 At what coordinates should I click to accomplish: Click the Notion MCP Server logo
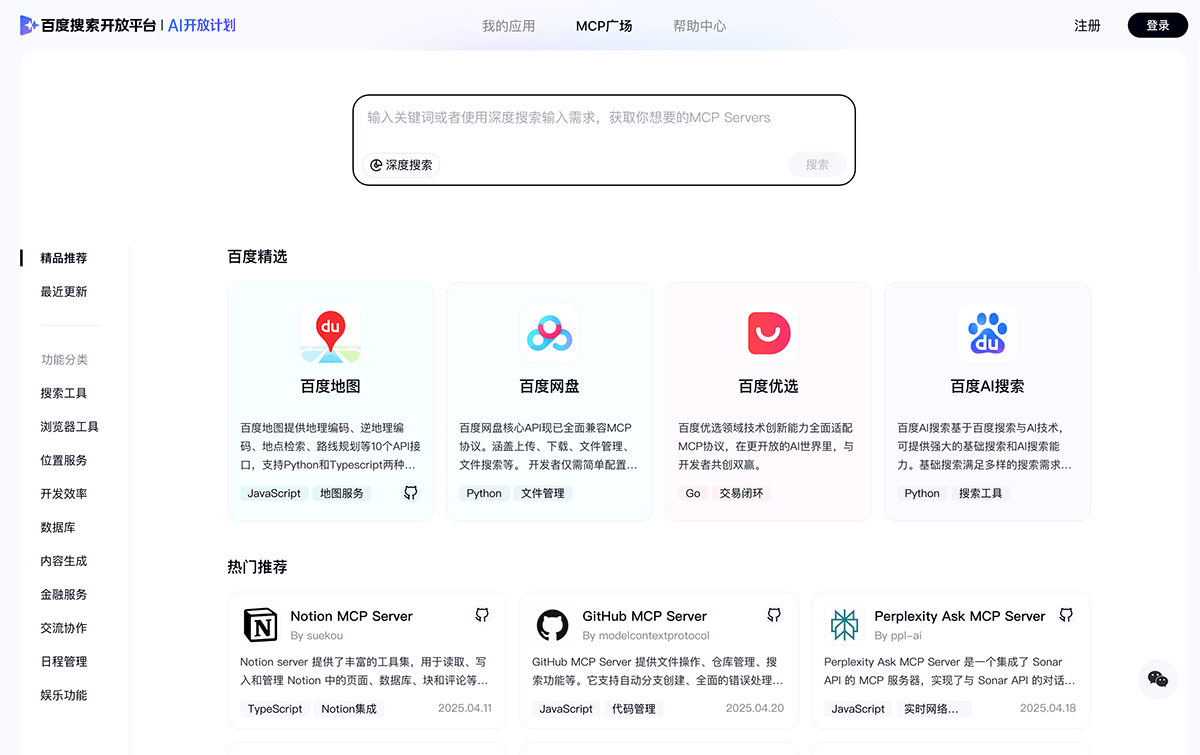point(258,624)
